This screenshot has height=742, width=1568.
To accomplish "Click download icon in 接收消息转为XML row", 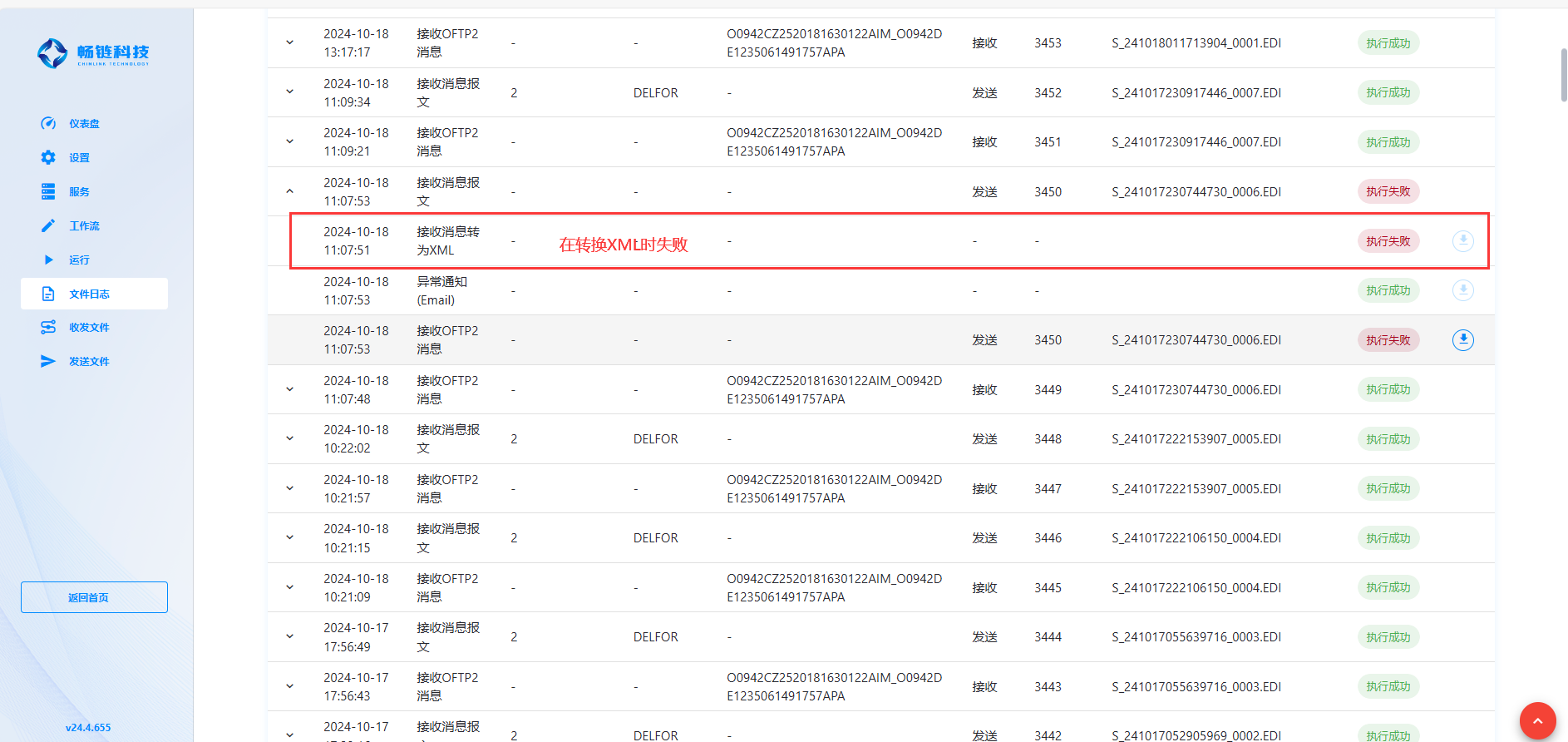I will click(x=1462, y=241).
